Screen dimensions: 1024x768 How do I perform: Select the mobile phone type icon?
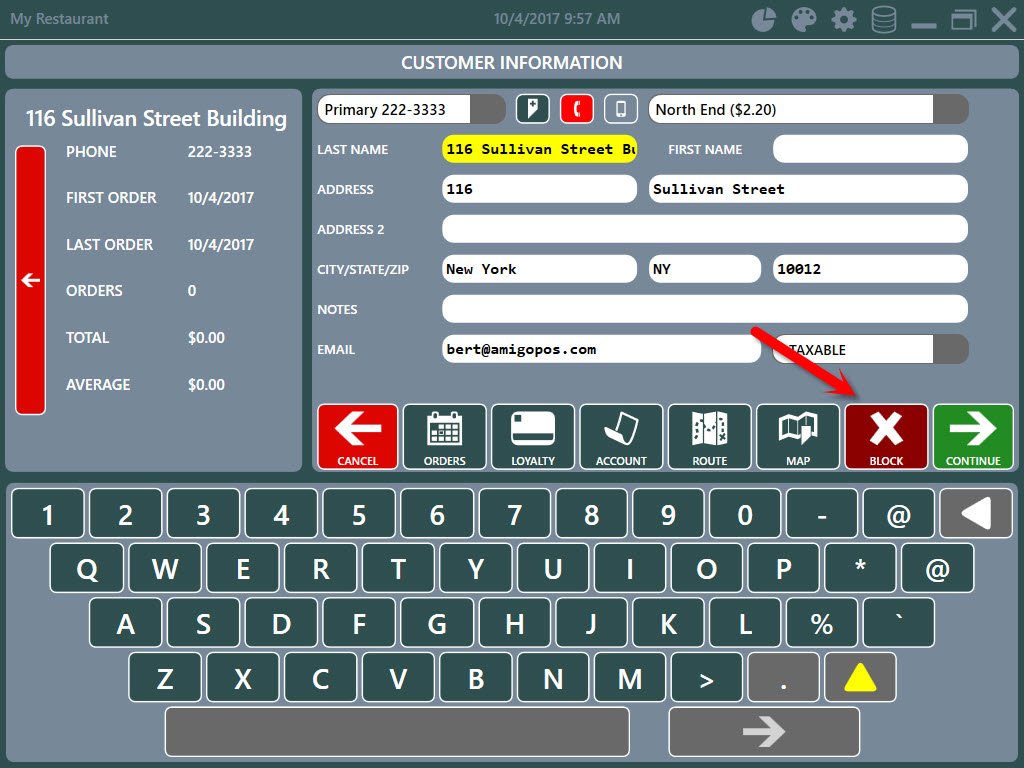pyautogui.click(x=621, y=109)
